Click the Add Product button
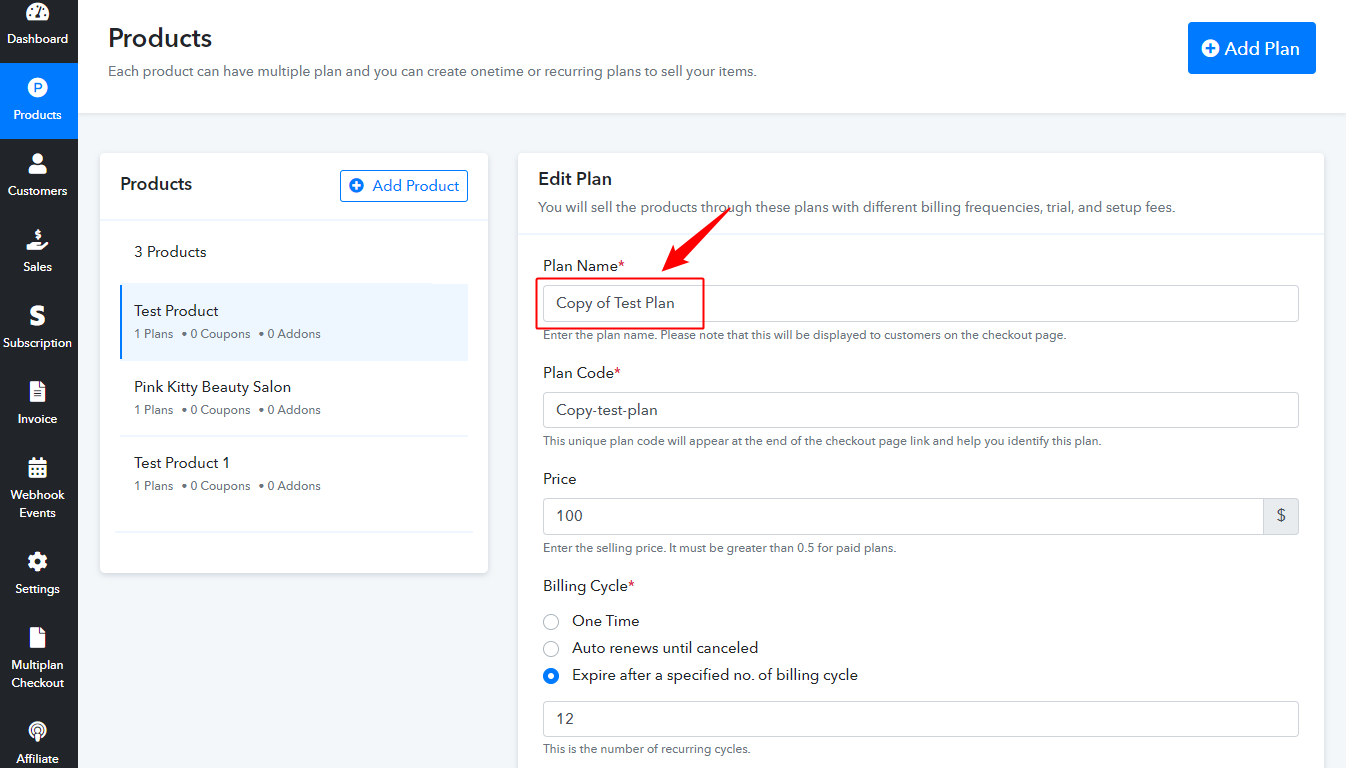 point(404,186)
